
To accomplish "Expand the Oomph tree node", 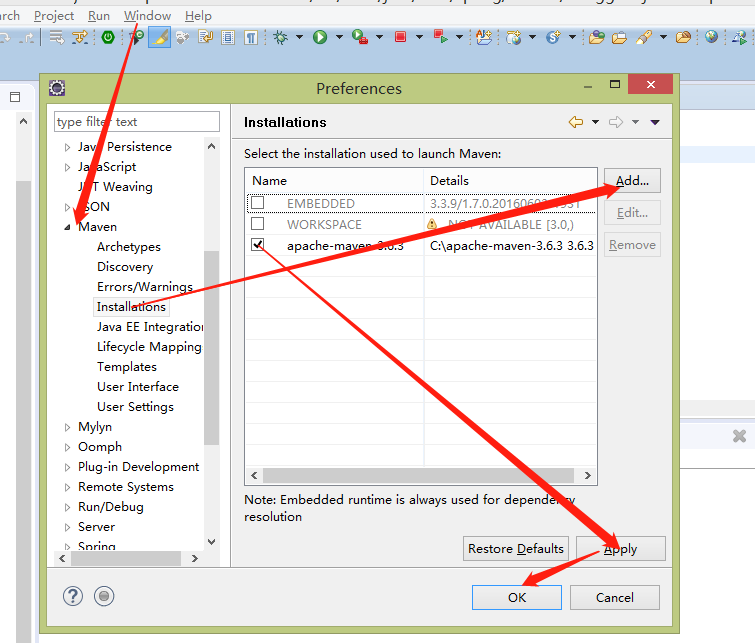I will click(x=67, y=447).
